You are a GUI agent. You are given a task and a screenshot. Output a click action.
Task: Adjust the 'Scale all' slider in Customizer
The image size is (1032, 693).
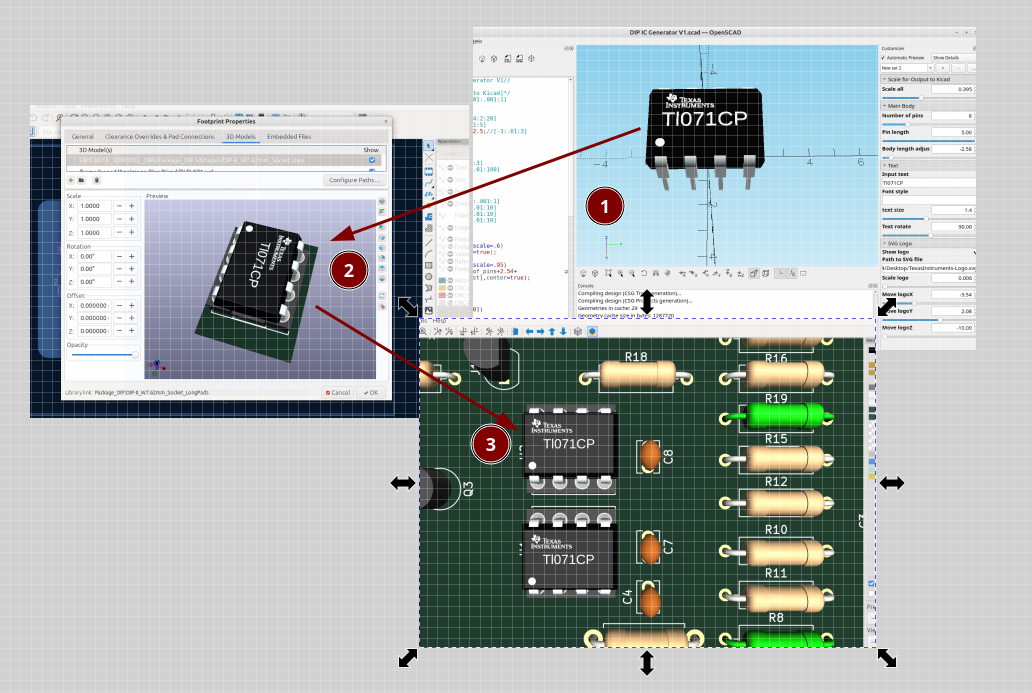click(x=929, y=98)
